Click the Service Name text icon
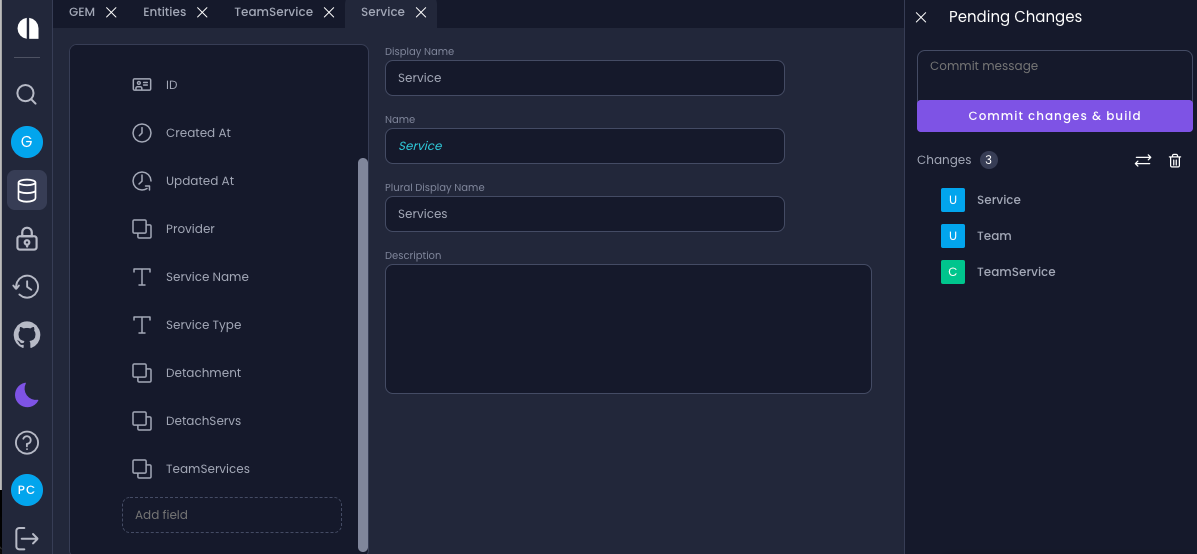1197x554 pixels. click(x=142, y=277)
